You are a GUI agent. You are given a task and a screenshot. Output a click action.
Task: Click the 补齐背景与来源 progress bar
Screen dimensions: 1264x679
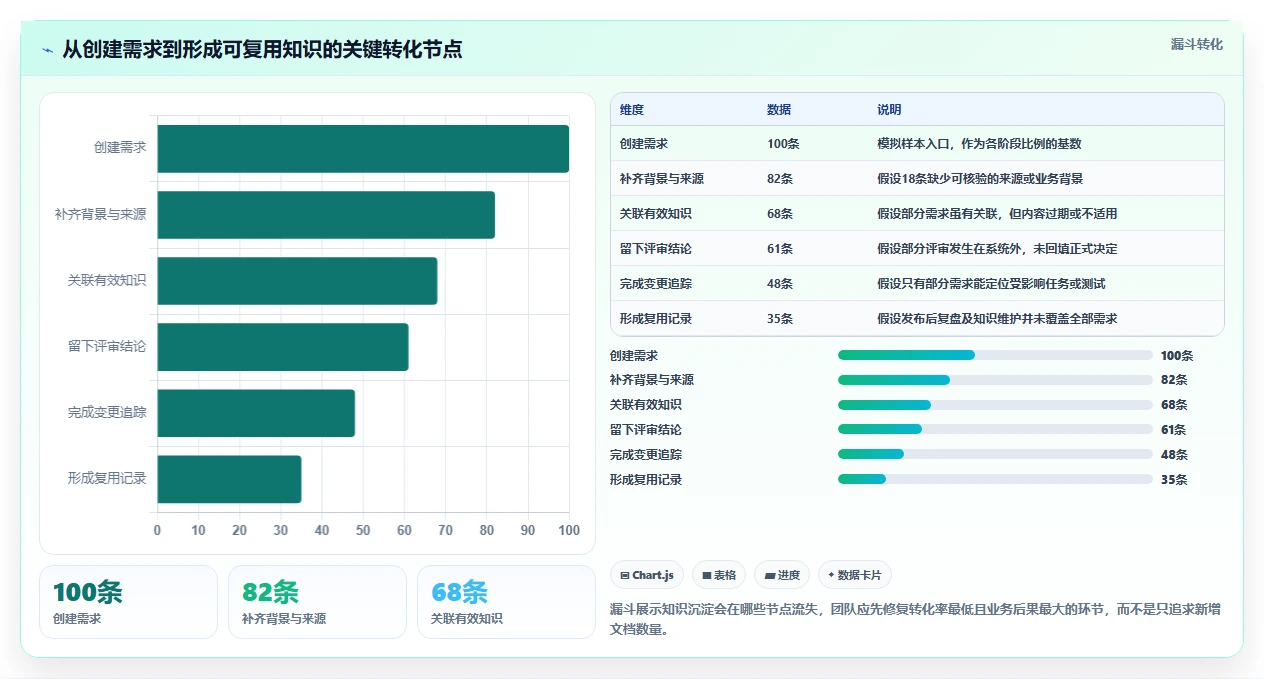[x=995, y=380]
